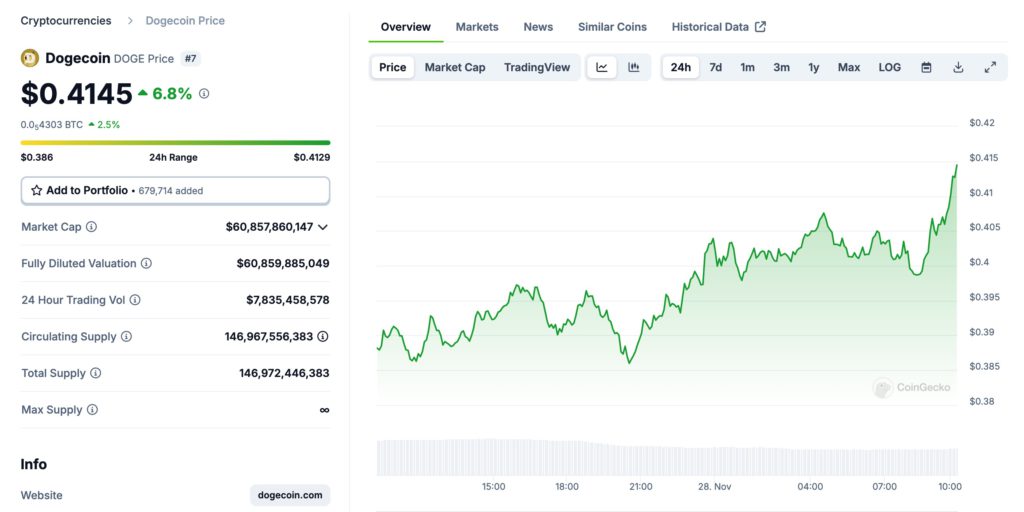Viewport: 1024px width, 512px height.
Task: Choose the Max time range option
Action: [x=849, y=67]
